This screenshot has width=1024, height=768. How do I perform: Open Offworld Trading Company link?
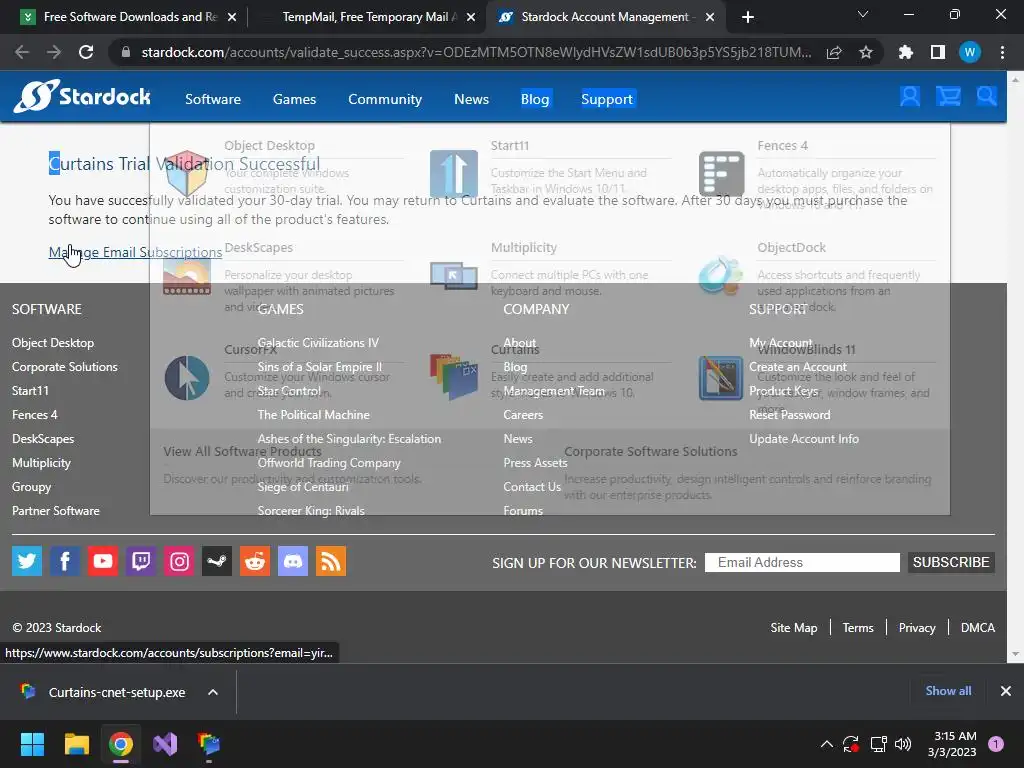coord(329,463)
